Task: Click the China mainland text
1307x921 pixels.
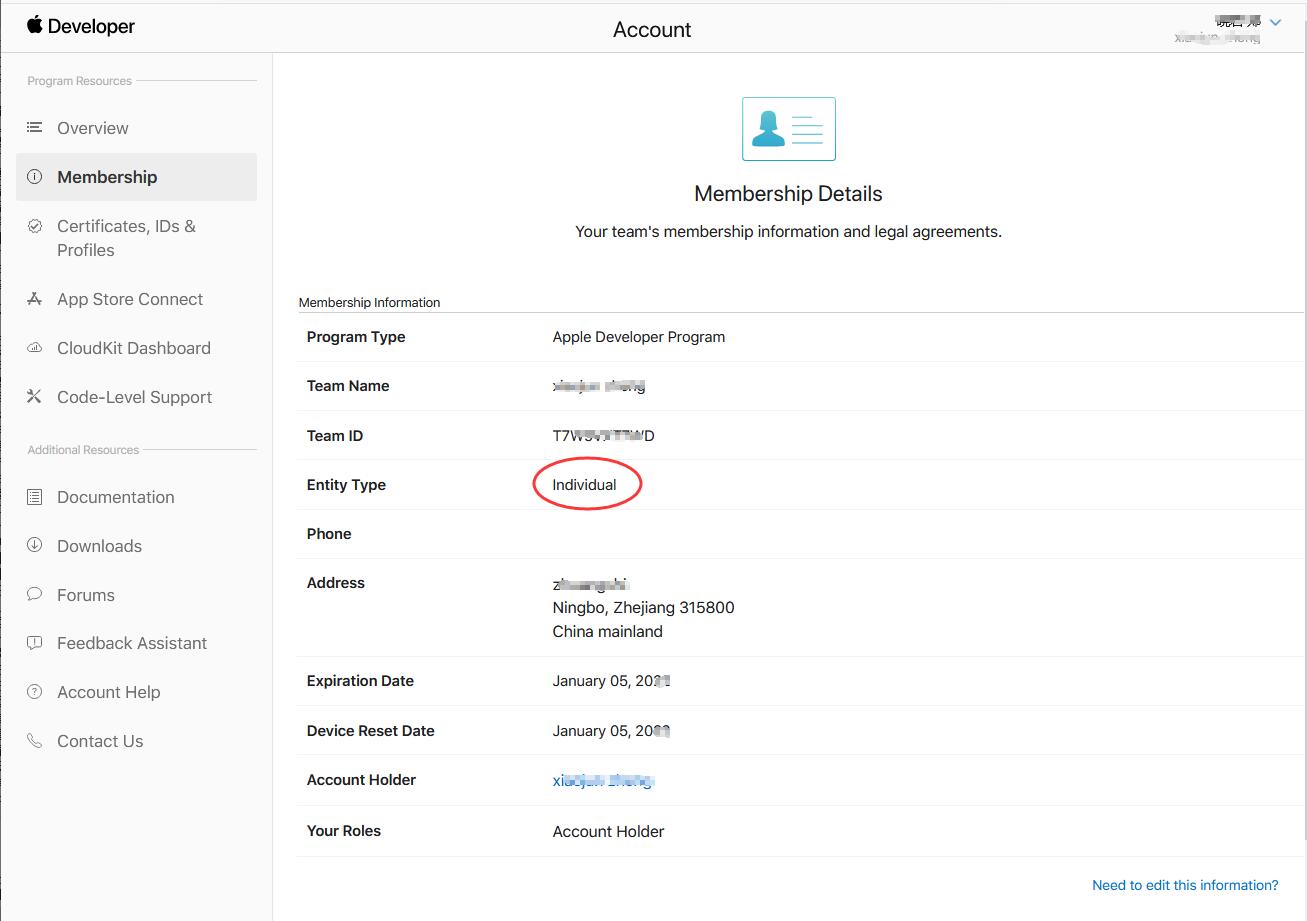Action: coord(608,631)
